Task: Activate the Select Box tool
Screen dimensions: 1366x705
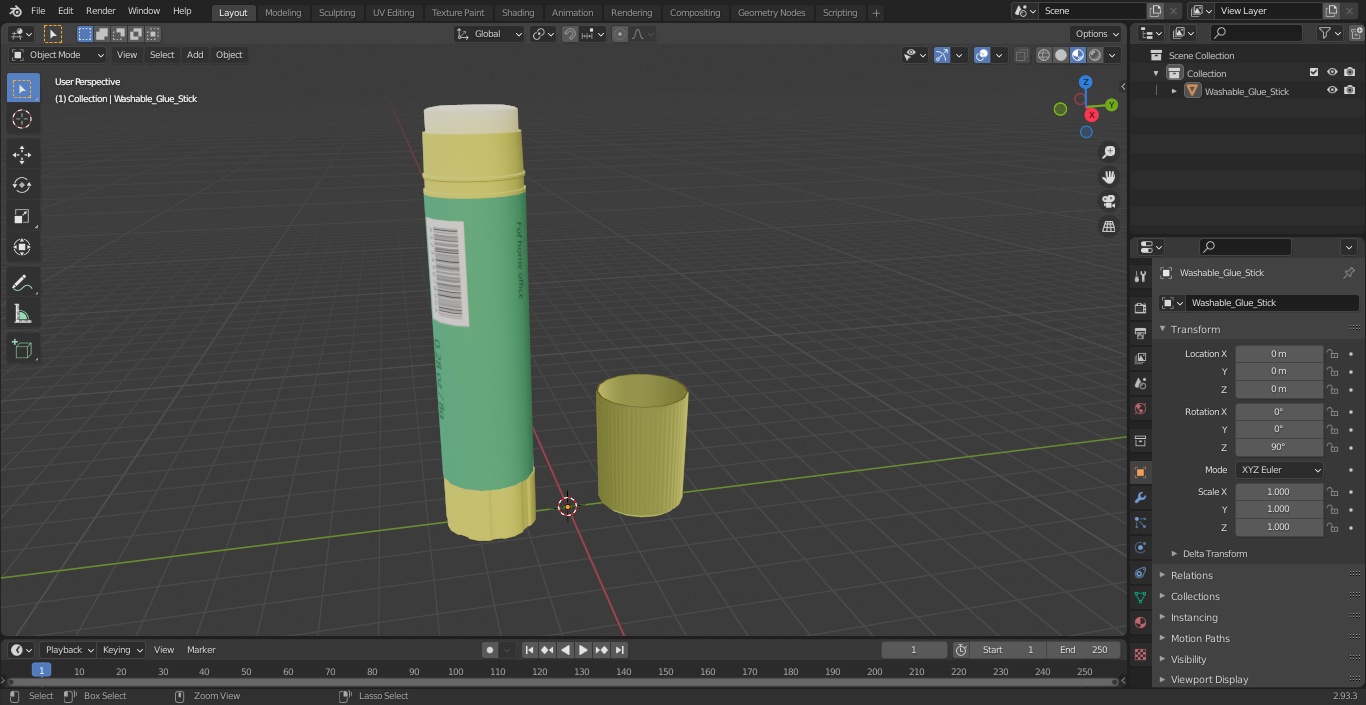Action: (22, 88)
